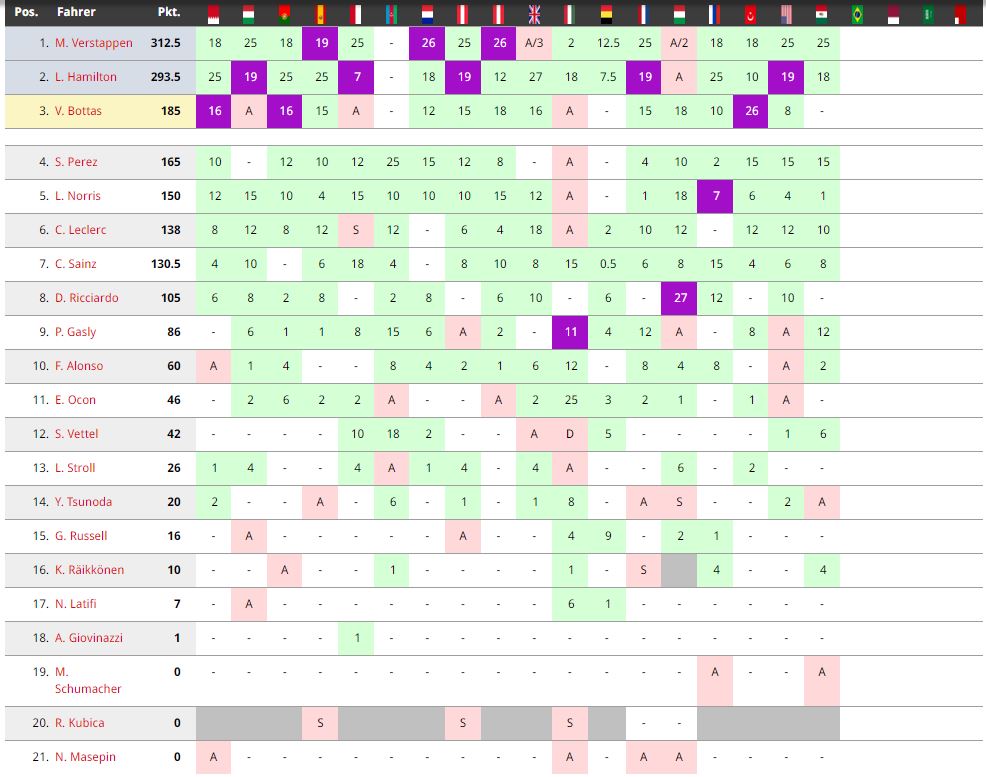Screen dimensions: 986x777
Task: Select Ricciardo's purple 27 result cell
Action: tap(679, 298)
